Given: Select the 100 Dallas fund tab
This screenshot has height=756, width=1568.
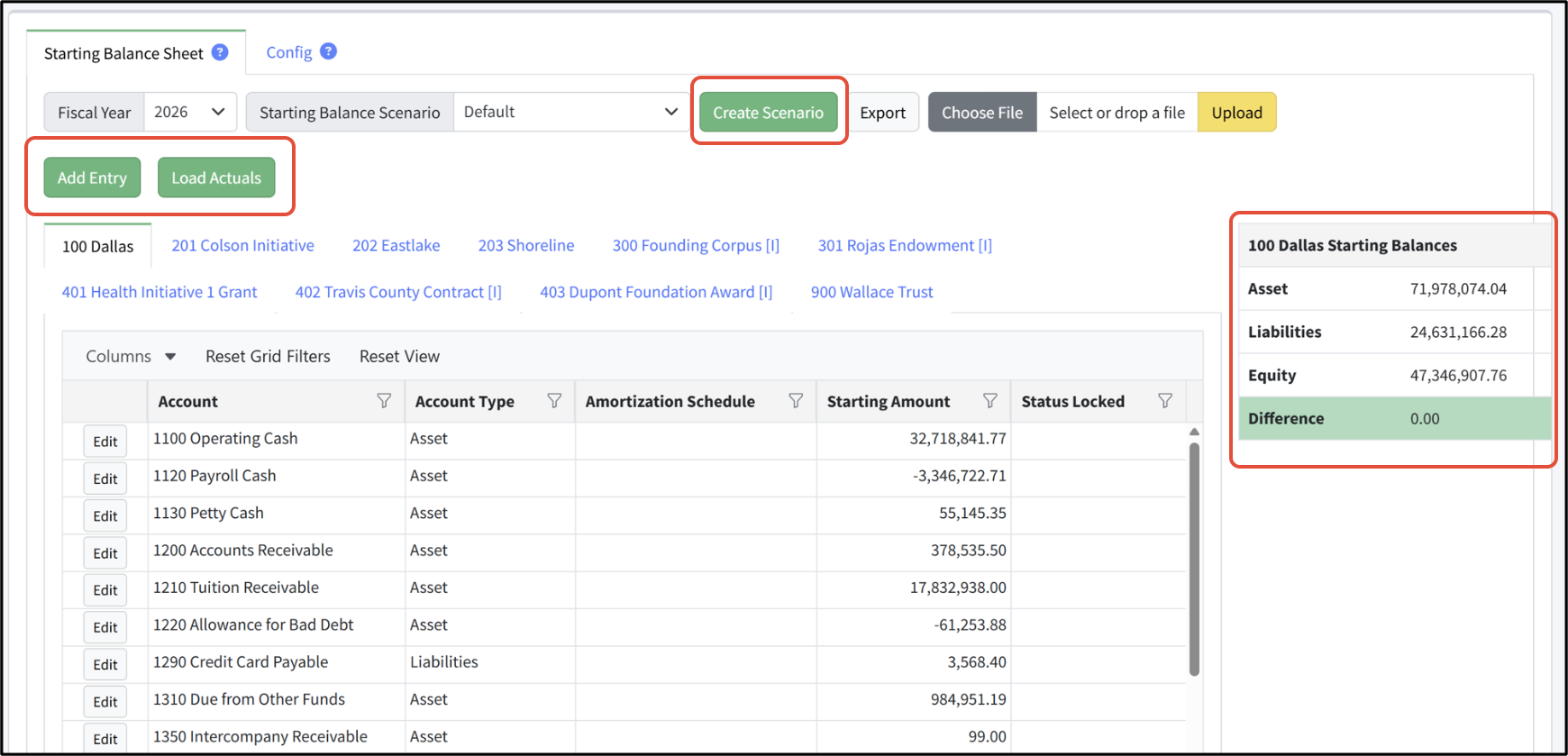Looking at the screenshot, I should tap(97, 246).
